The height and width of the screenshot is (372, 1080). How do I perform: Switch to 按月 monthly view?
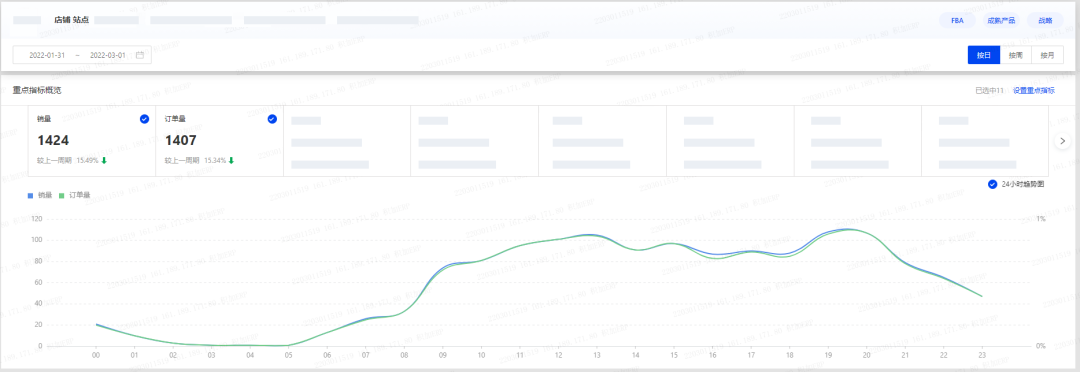click(x=1048, y=55)
